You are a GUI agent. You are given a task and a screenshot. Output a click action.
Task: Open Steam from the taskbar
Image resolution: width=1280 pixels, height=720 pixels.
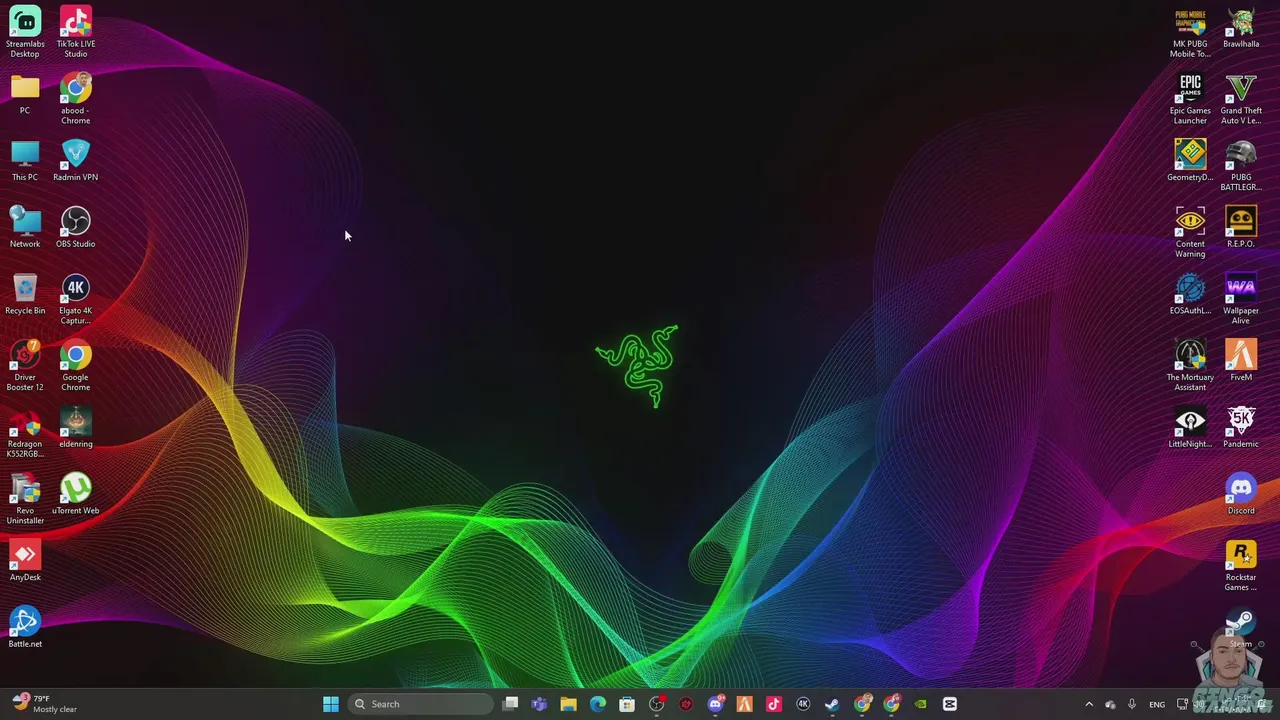832,704
